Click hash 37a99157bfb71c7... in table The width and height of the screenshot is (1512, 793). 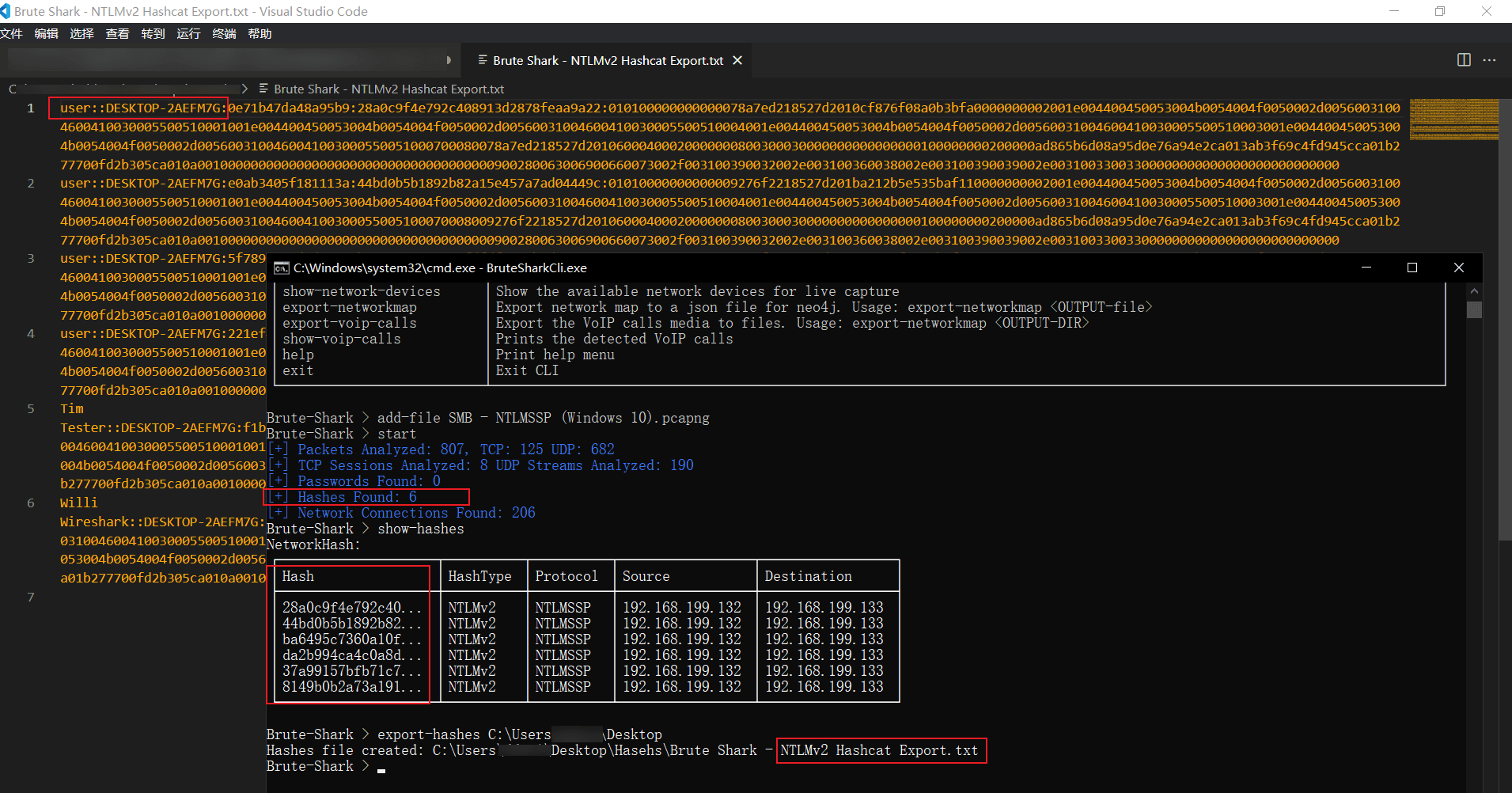pos(352,671)
